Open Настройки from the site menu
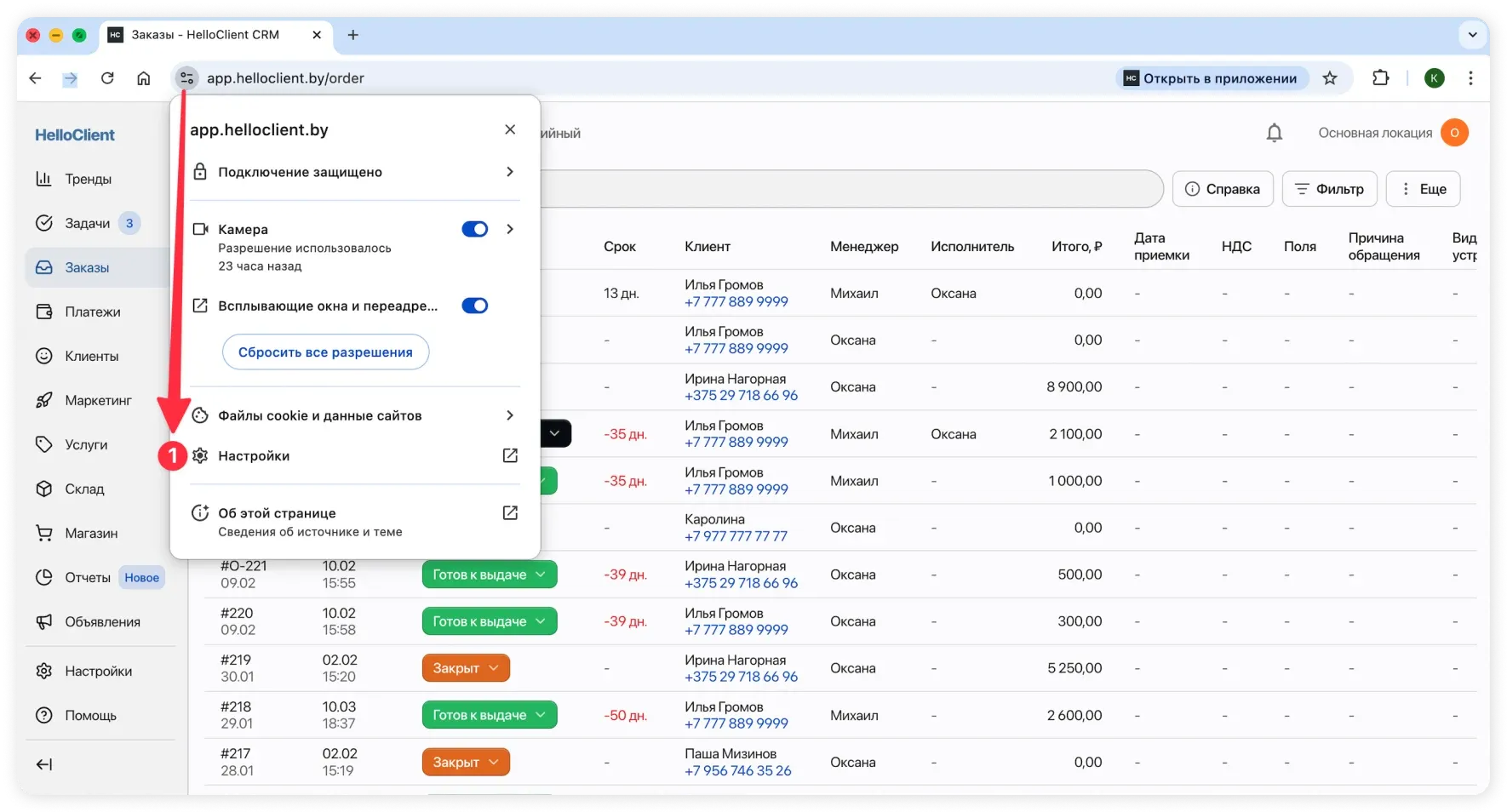1507x812 pixels. click(x=254, y=455)
